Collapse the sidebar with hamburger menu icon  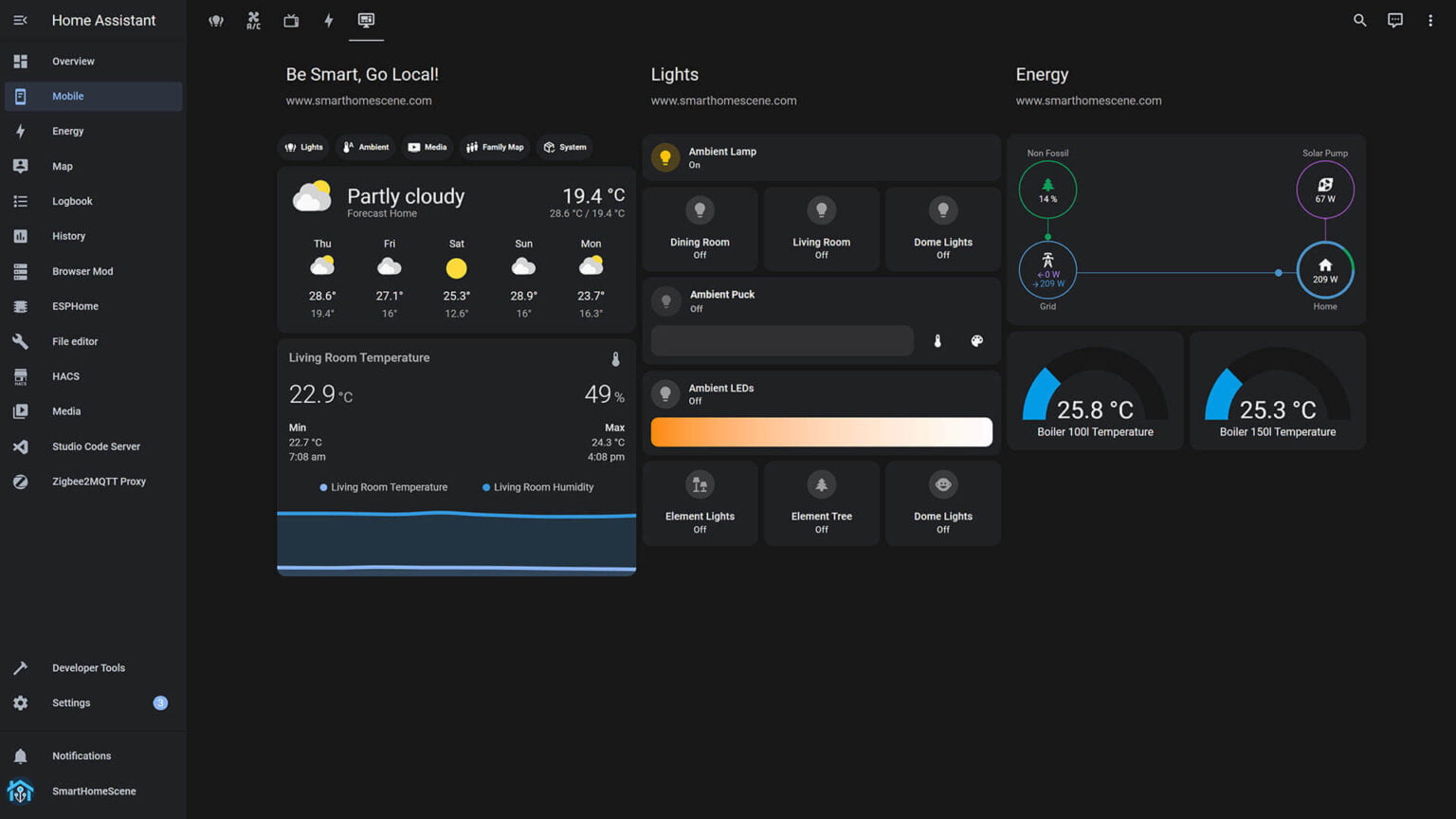[20, 20]
